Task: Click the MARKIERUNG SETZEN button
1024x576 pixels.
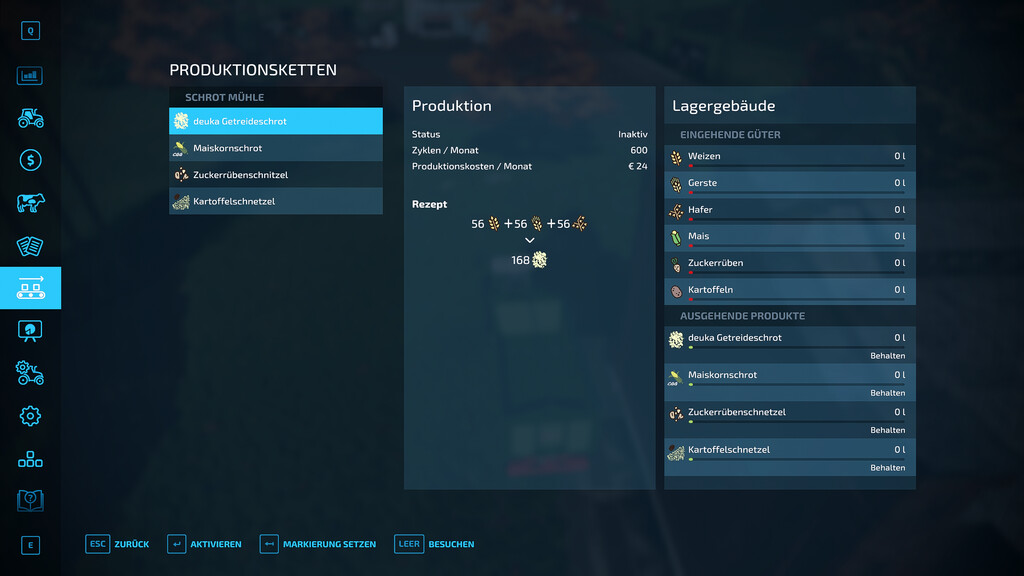Action: 318,544
